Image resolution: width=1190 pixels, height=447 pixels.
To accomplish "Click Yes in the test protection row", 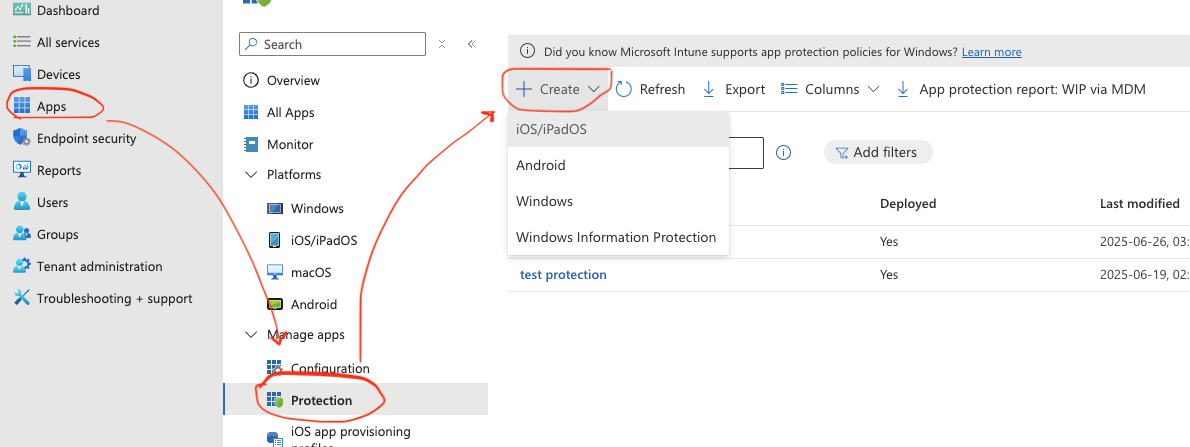I will pos(889,275).
